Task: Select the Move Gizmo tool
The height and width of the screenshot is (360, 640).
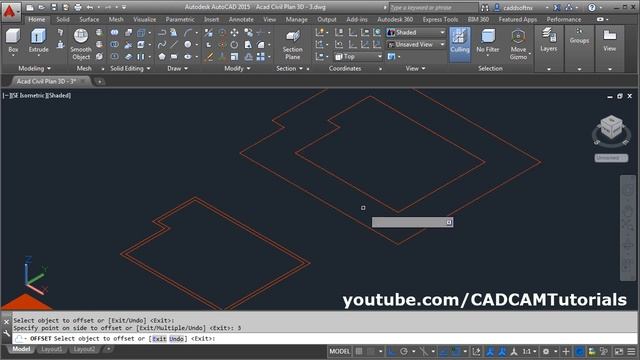Action: (x=518, y=44)
